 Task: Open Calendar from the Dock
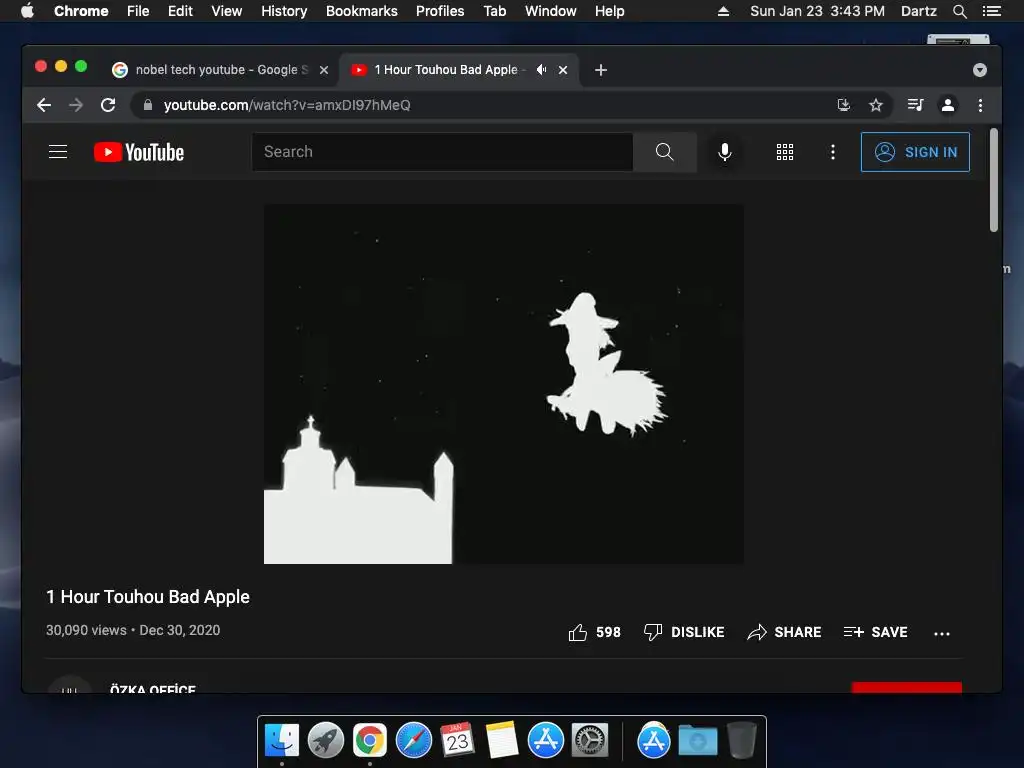[x=457, y=741]
